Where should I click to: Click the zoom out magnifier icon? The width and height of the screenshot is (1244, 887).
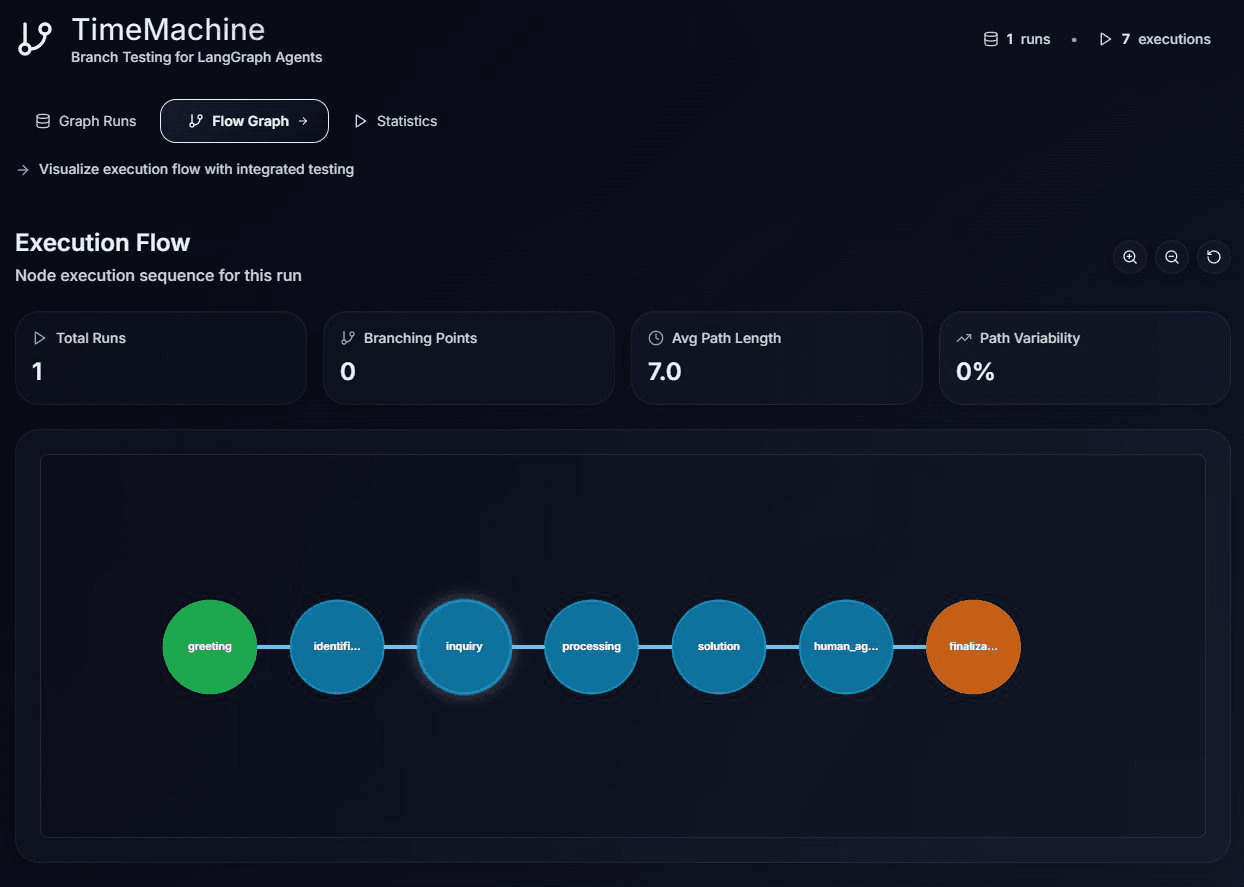point(1172,257)
